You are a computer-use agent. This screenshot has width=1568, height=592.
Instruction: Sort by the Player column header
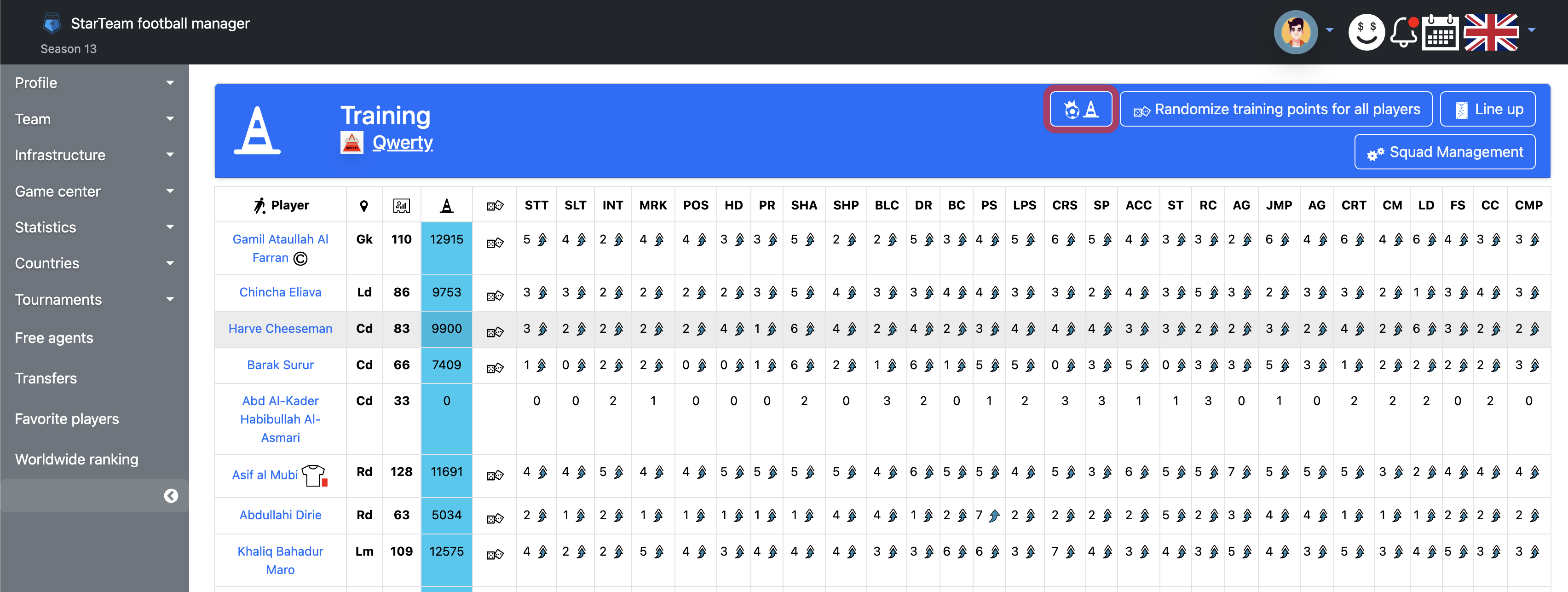pos(281,205)
